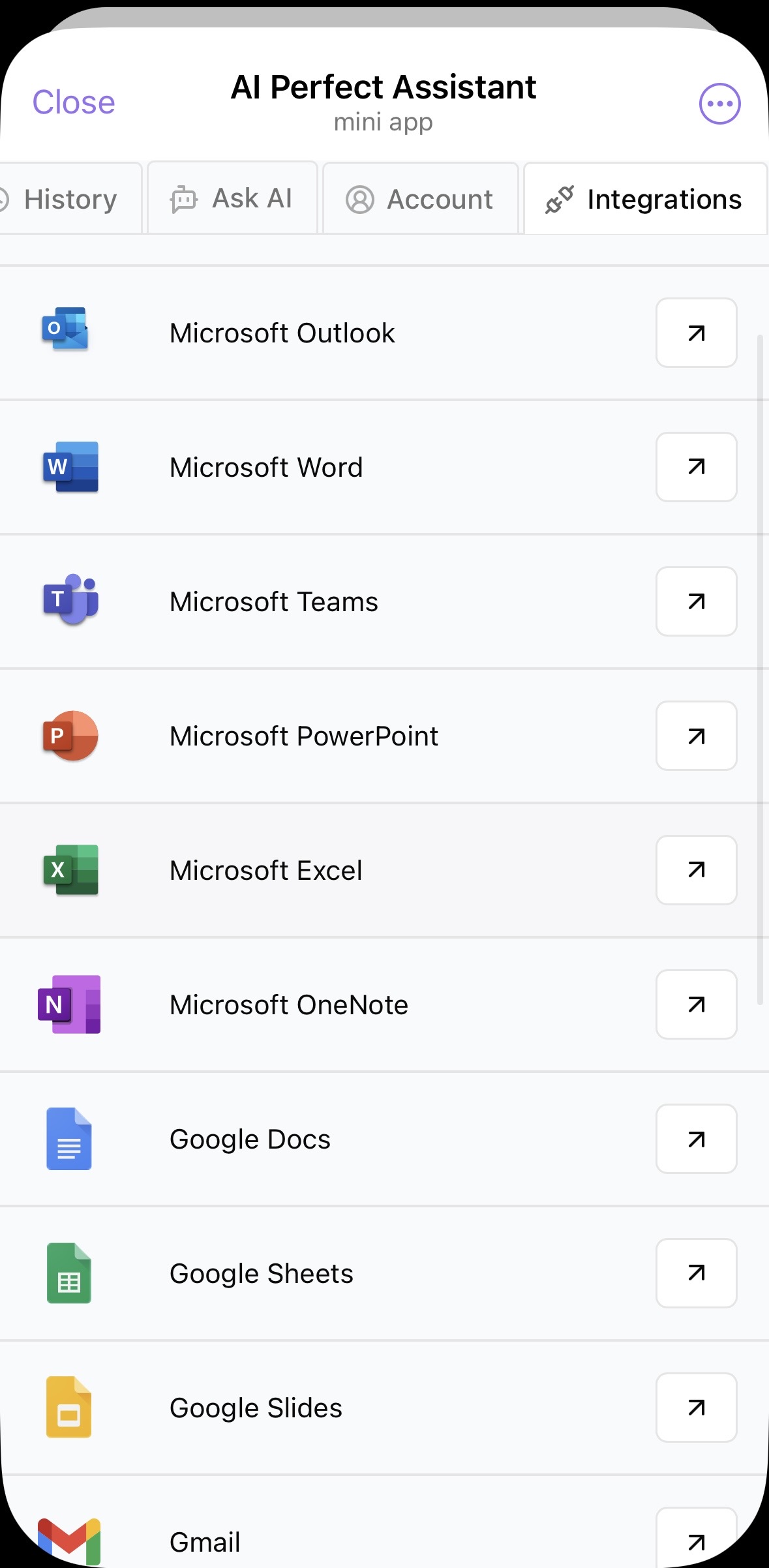Go to the Account tab
Viewport: 769px width, 1568px height.
click(x=421, y=199)
